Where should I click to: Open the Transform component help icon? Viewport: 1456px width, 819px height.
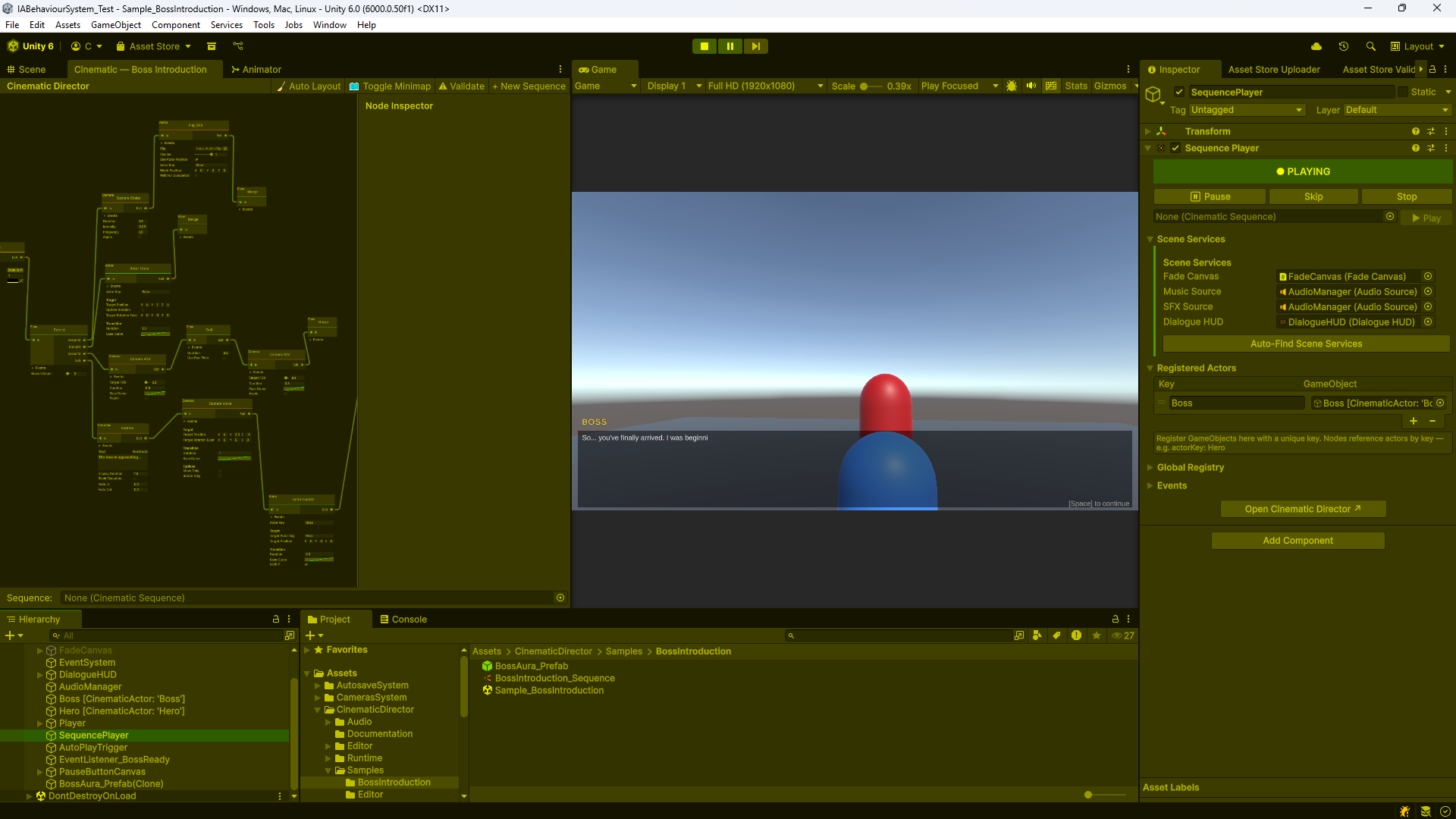tap(1416, 131)
